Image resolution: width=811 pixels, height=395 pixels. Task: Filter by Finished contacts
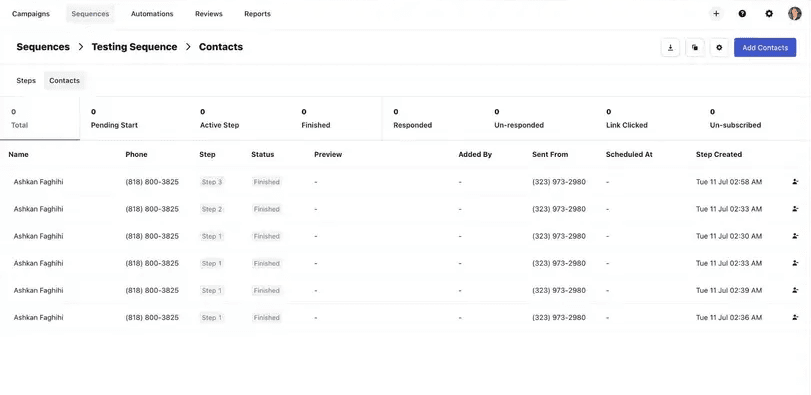pos(316,118)
